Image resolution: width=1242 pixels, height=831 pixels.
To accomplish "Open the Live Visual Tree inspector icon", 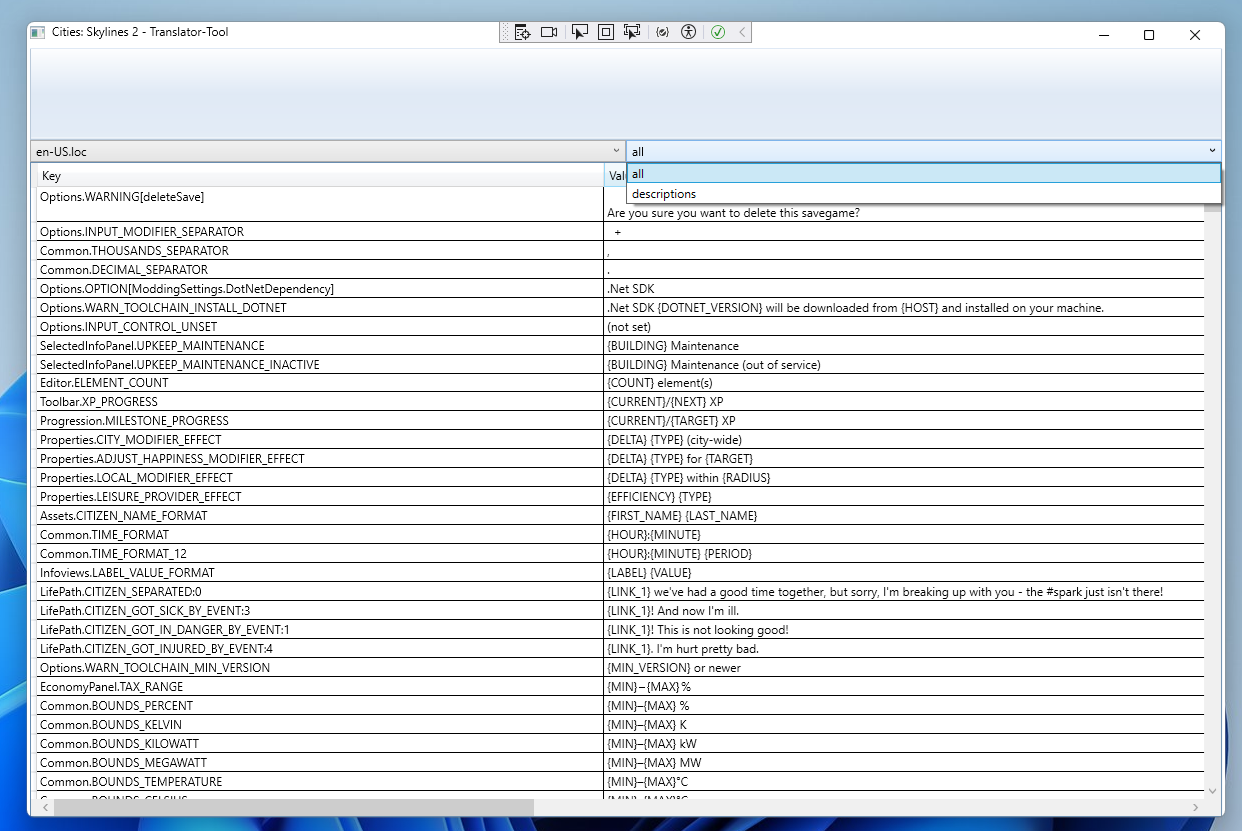I will (x=522, y=32).
